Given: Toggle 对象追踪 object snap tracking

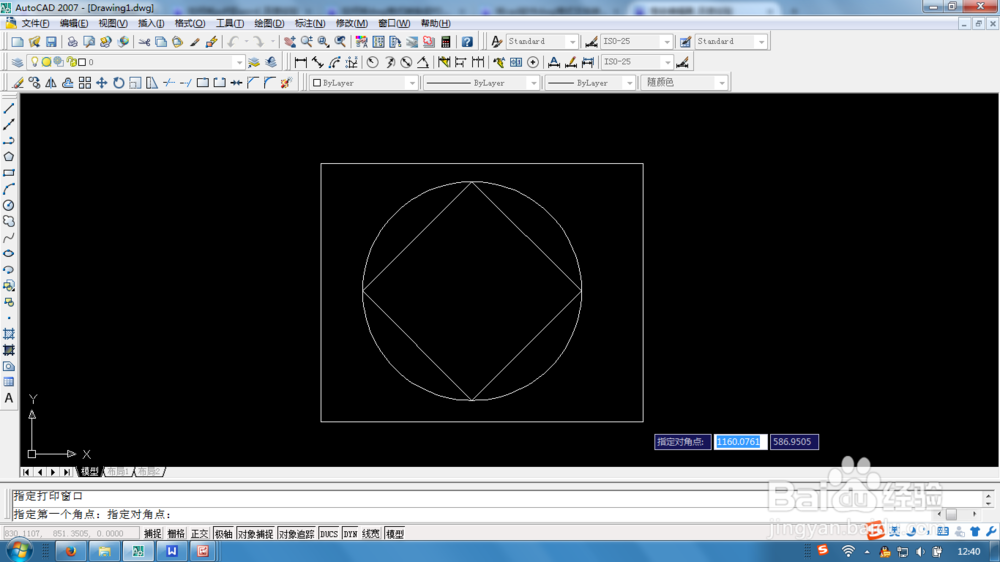Looking at the screenshot, I should click(297, 534).
